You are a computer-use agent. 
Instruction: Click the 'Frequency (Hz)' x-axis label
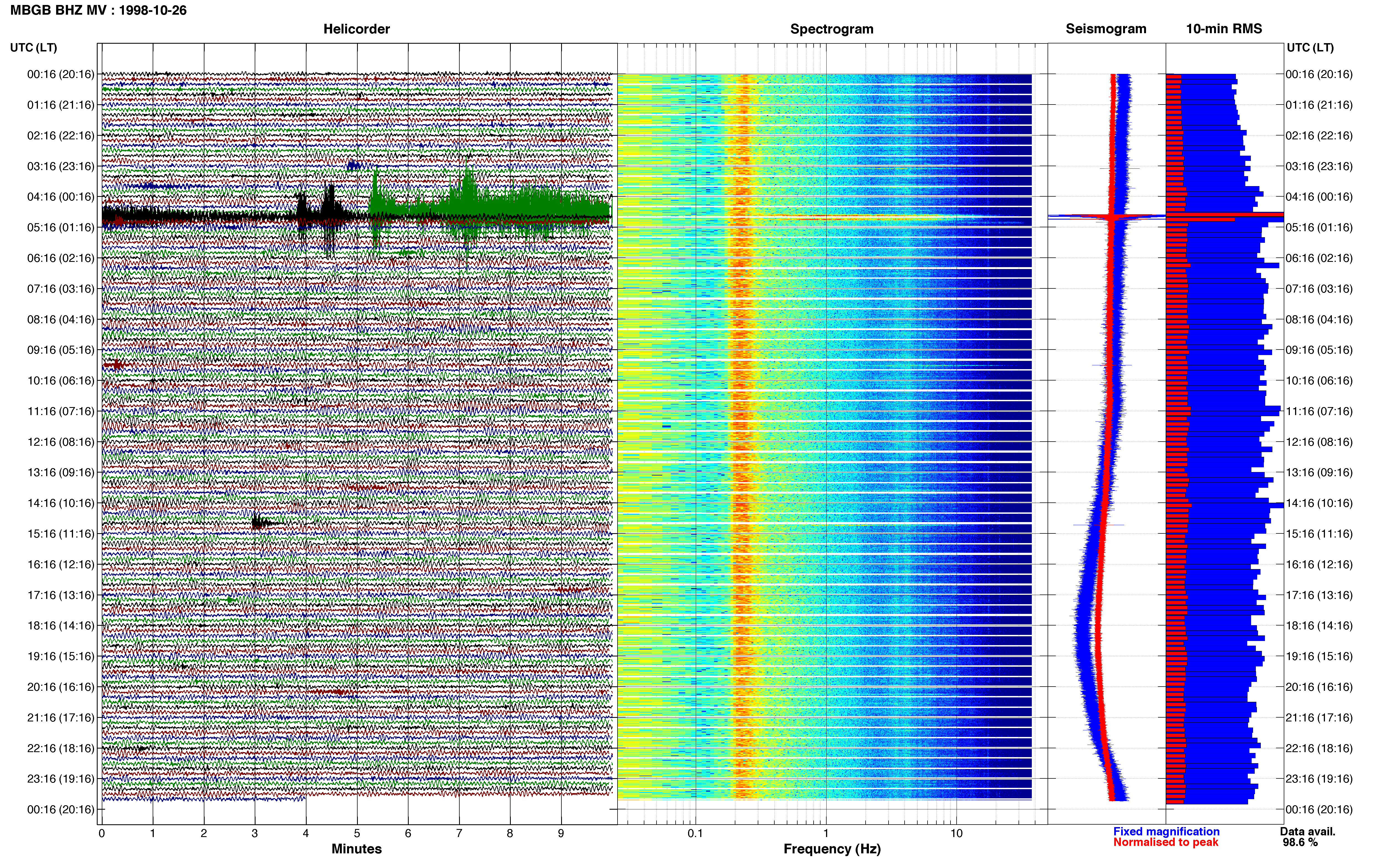point(832,849)
